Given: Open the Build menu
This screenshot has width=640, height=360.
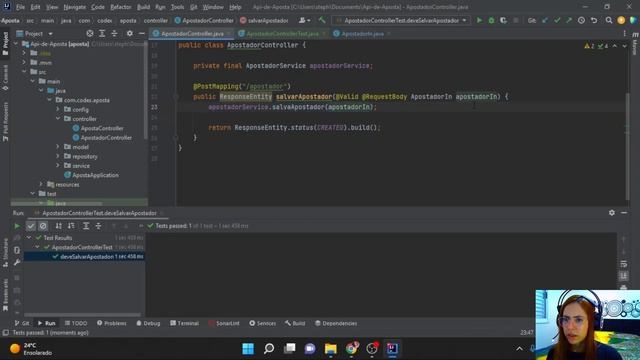Looking at the screenshot, I should point(143,7).
